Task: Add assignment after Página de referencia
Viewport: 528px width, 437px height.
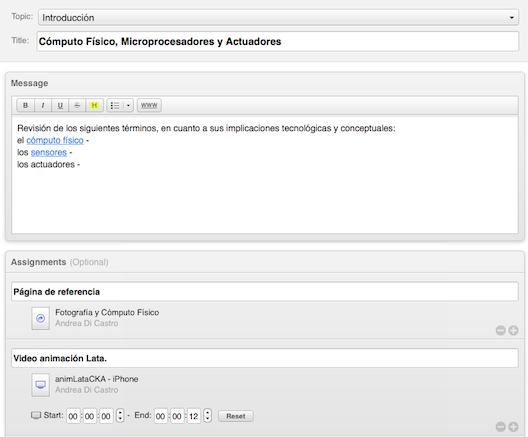Action: pos(513,330)
